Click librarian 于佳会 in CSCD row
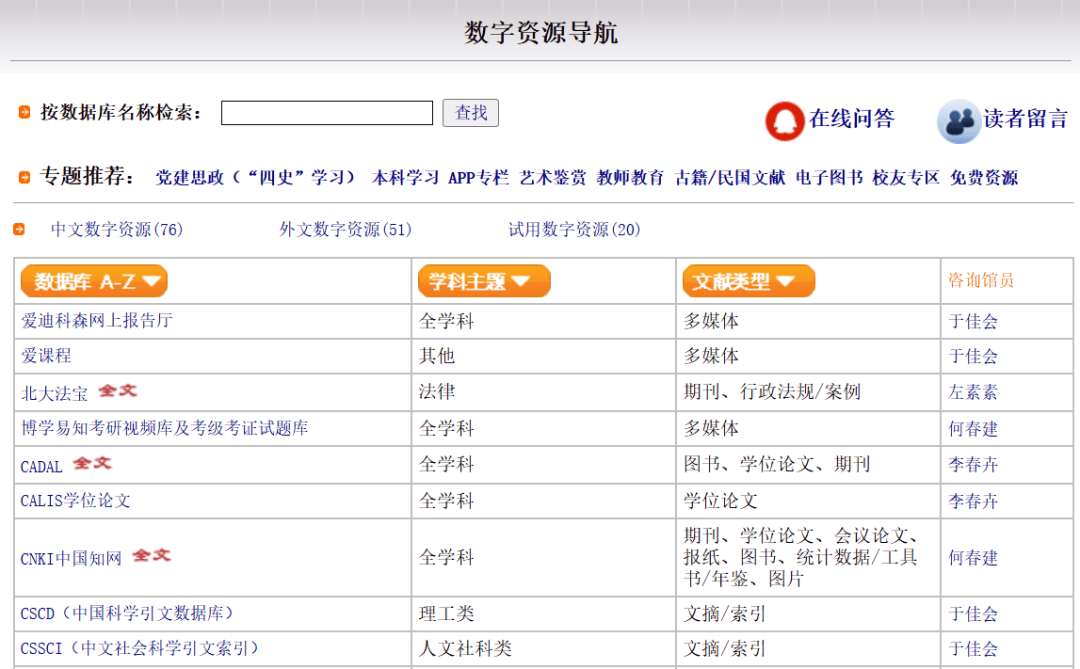The image size is (1080, 669). (973, 614)
